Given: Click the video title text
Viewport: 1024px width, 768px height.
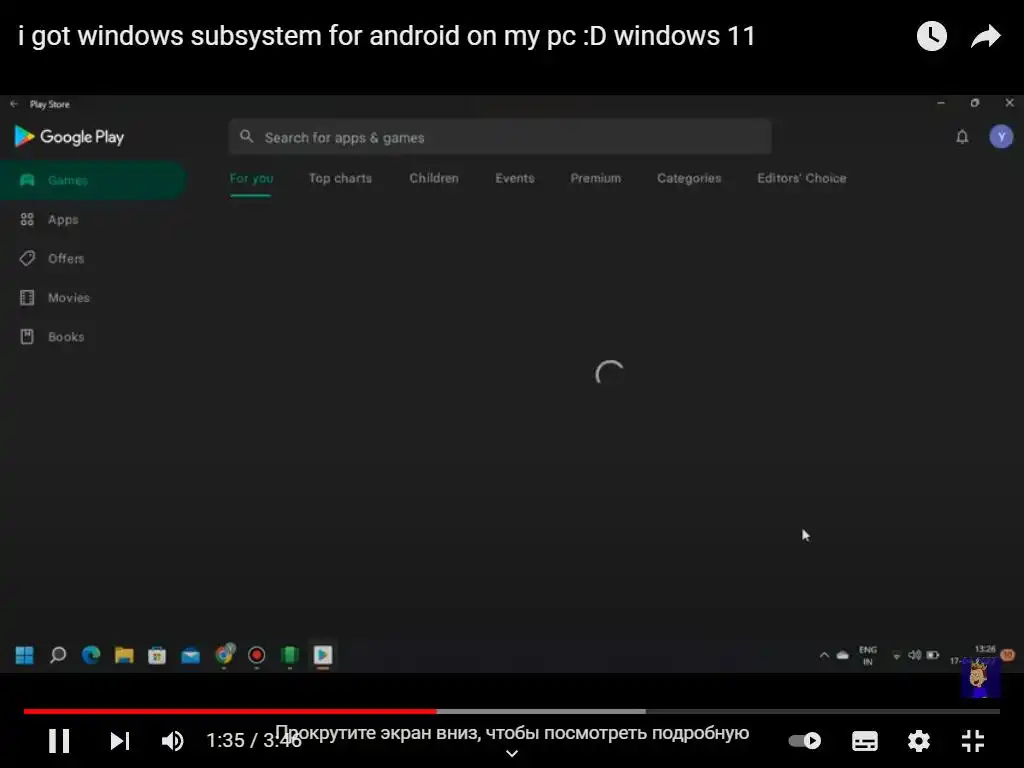Looking at the screenshot, I should pyautogui.click(x=387, y=36).
